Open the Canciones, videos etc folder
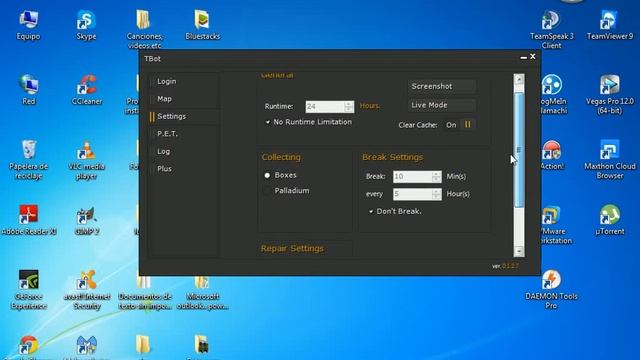The image size is (640, 360). click(x=144, y=29)
